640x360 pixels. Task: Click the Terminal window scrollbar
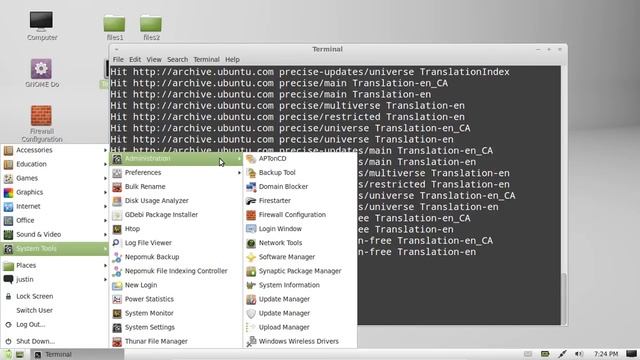point(564,298)
